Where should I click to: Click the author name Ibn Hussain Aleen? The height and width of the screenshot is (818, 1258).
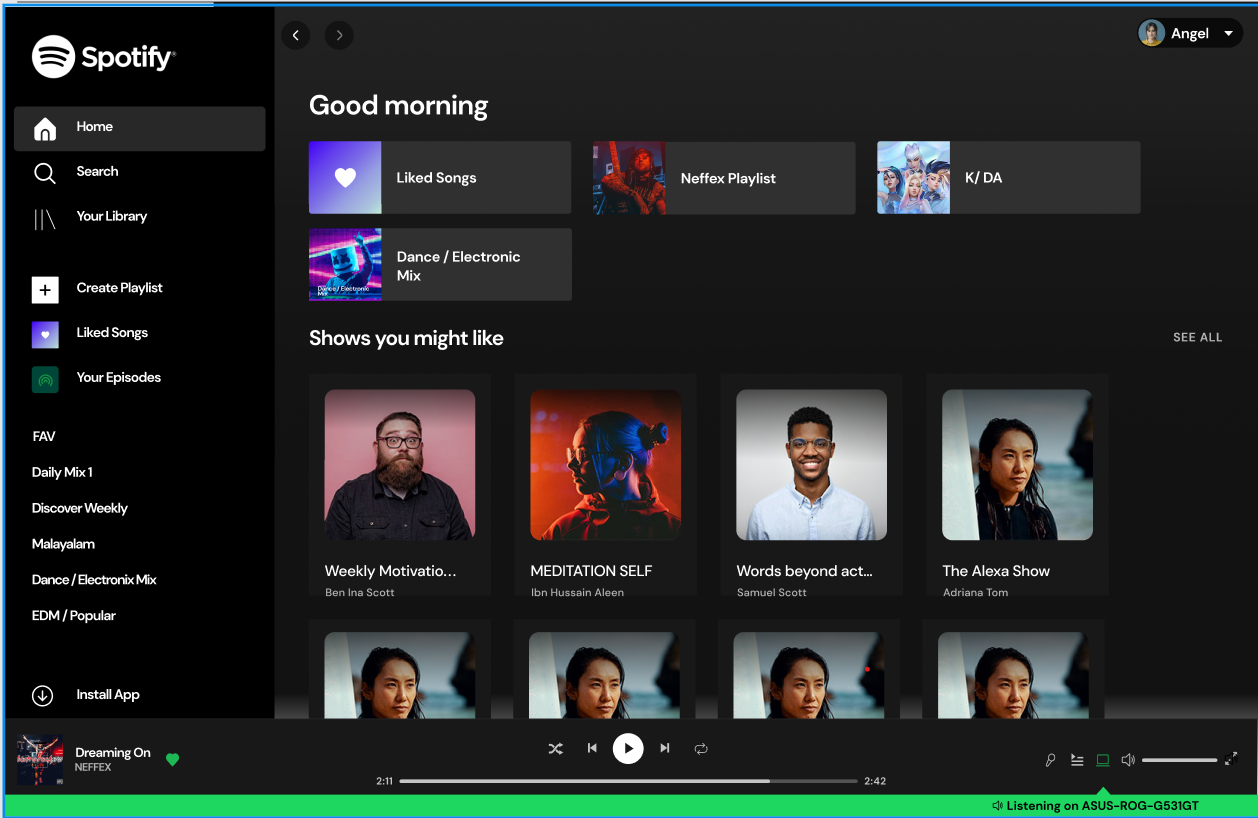pos(577,593)
